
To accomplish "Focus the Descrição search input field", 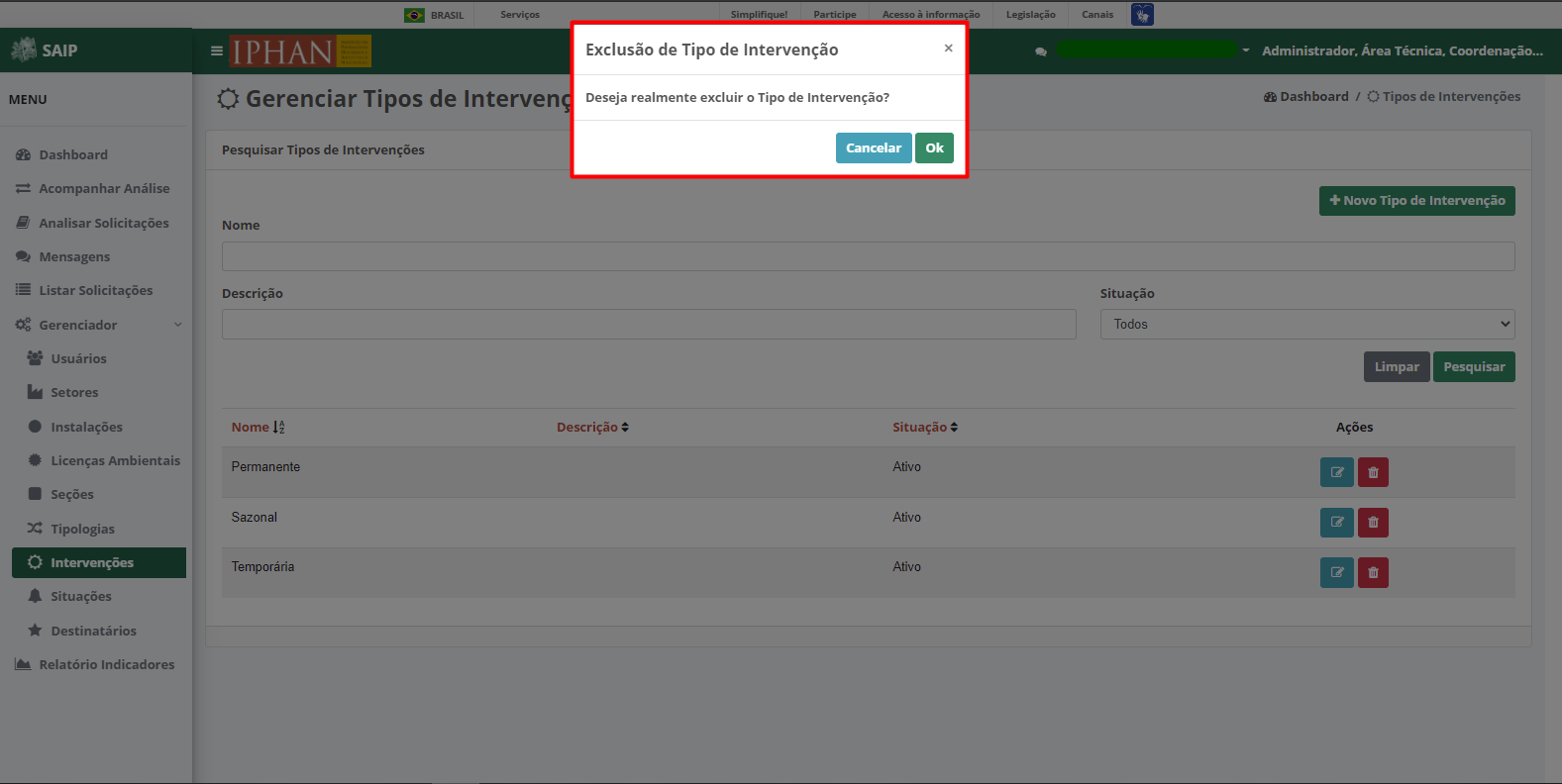I will tap(649, 325).
